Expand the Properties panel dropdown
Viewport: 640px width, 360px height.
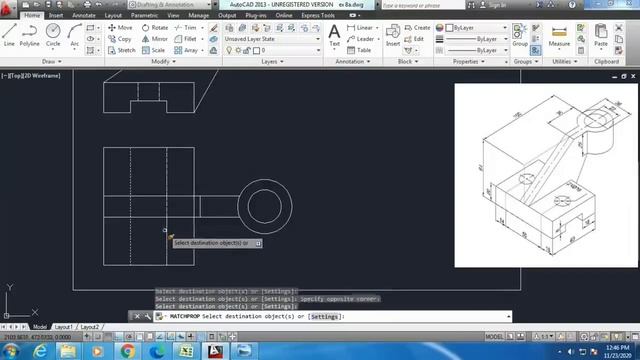tap(469, 61)
